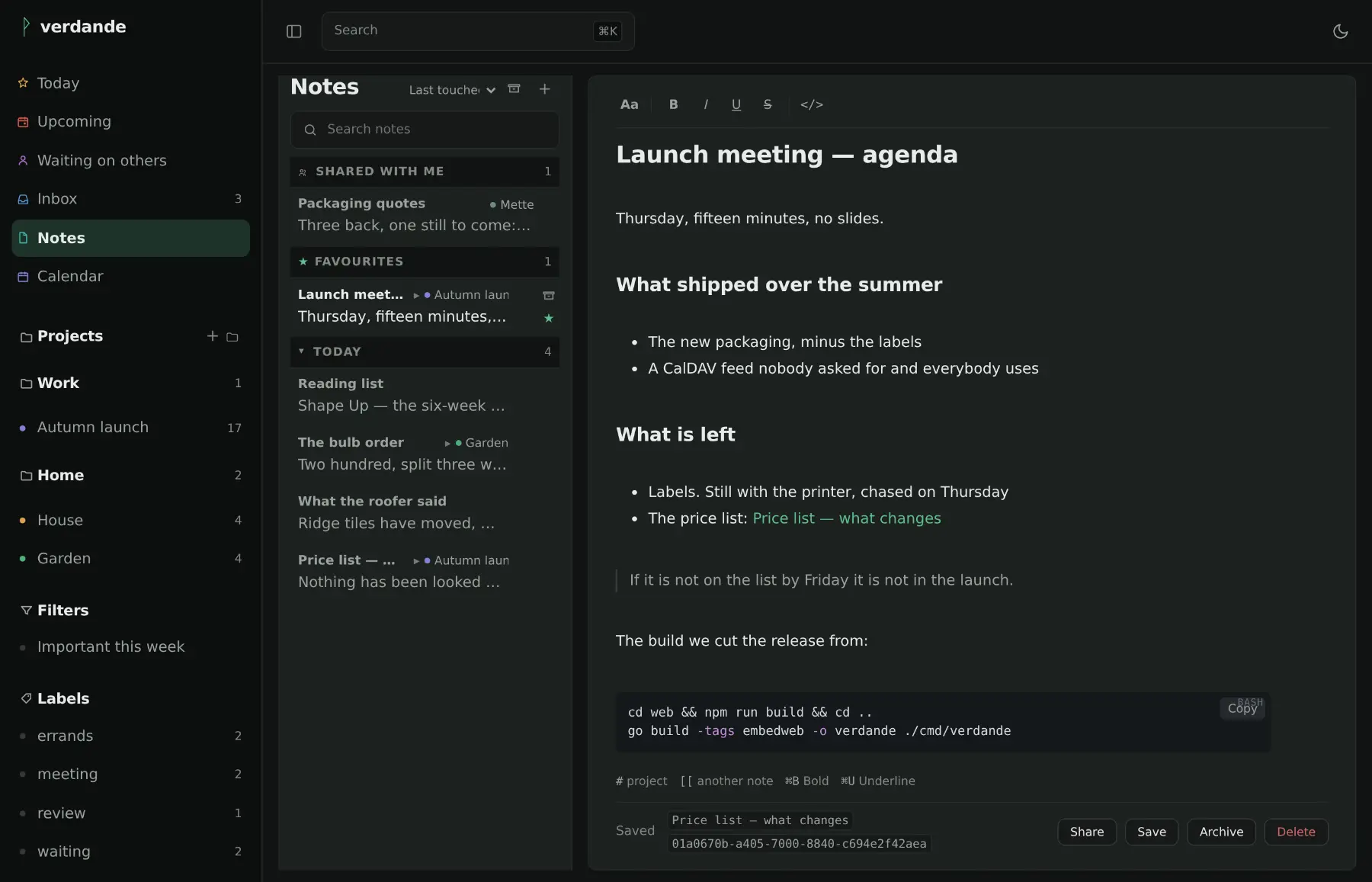This screenshot has width=1372, height=882.
Task: Collapse the Shared with me section
Action: pyautogui.click(x=425, y=172)
